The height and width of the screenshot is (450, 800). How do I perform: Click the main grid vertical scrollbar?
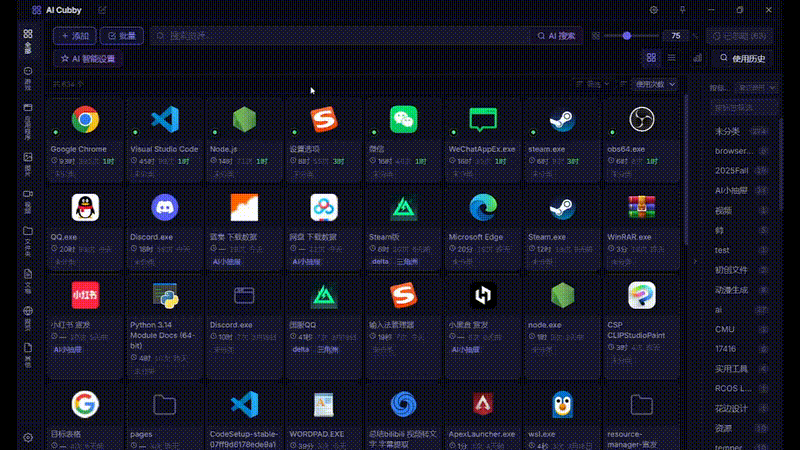tap(686, 168)
